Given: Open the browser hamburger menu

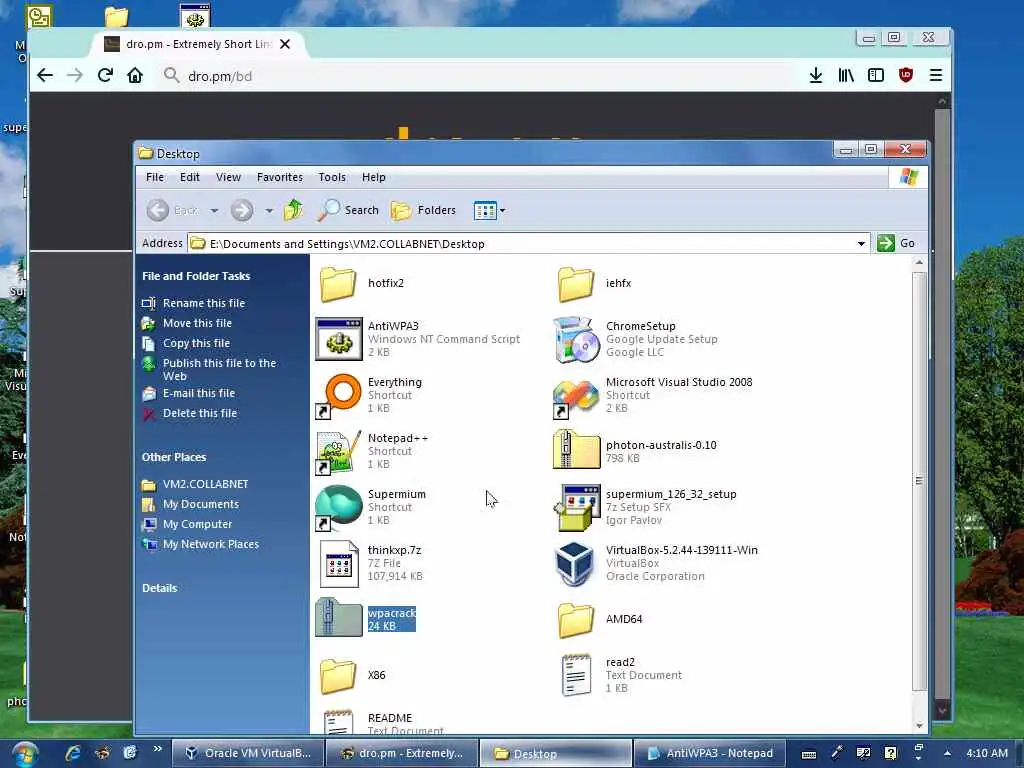Looking at the screenshot, I should pyautogui.click(x=936, y=75).
